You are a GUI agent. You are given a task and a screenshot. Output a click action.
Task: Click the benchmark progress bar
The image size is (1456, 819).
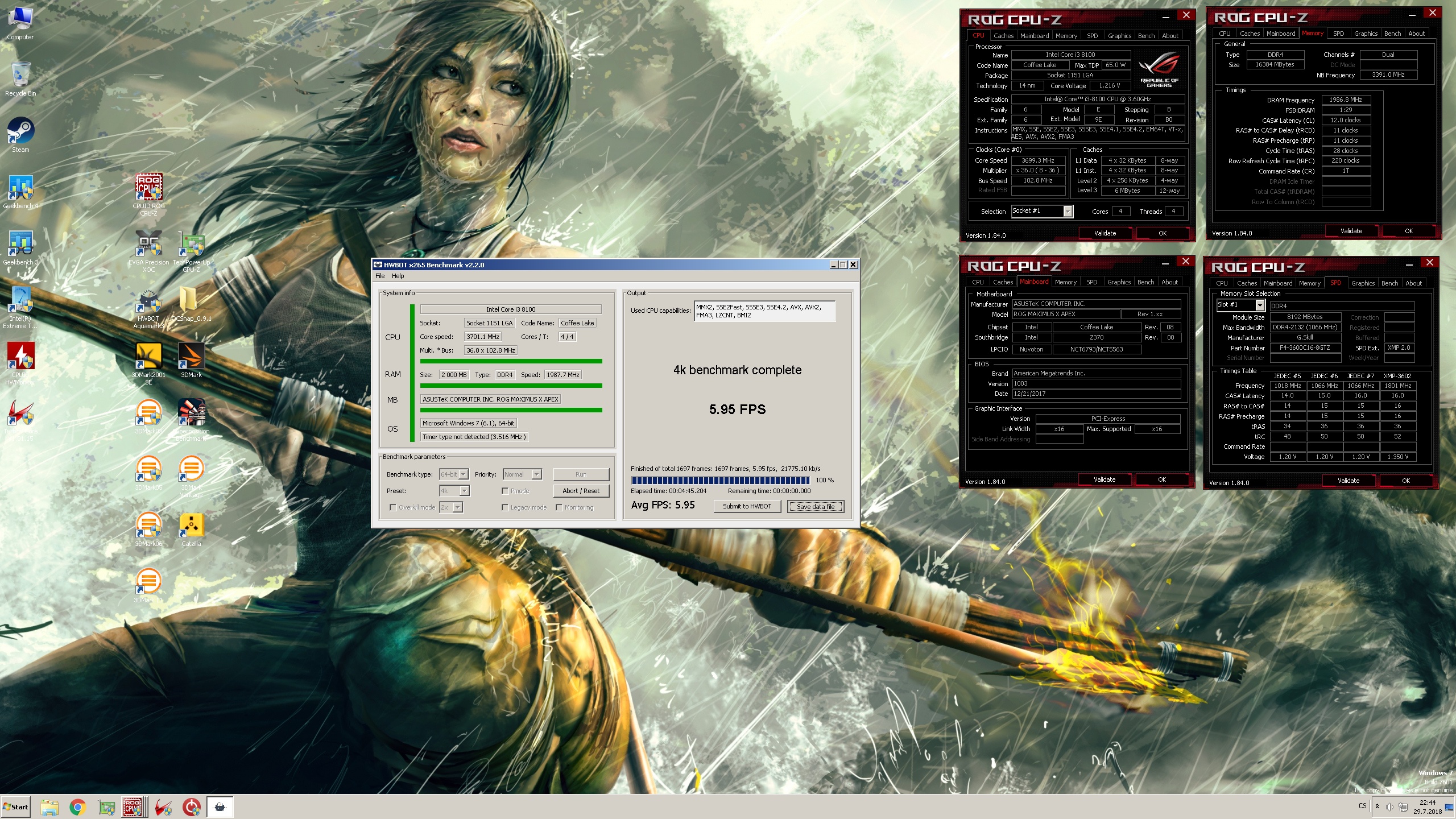pos(720,480)
